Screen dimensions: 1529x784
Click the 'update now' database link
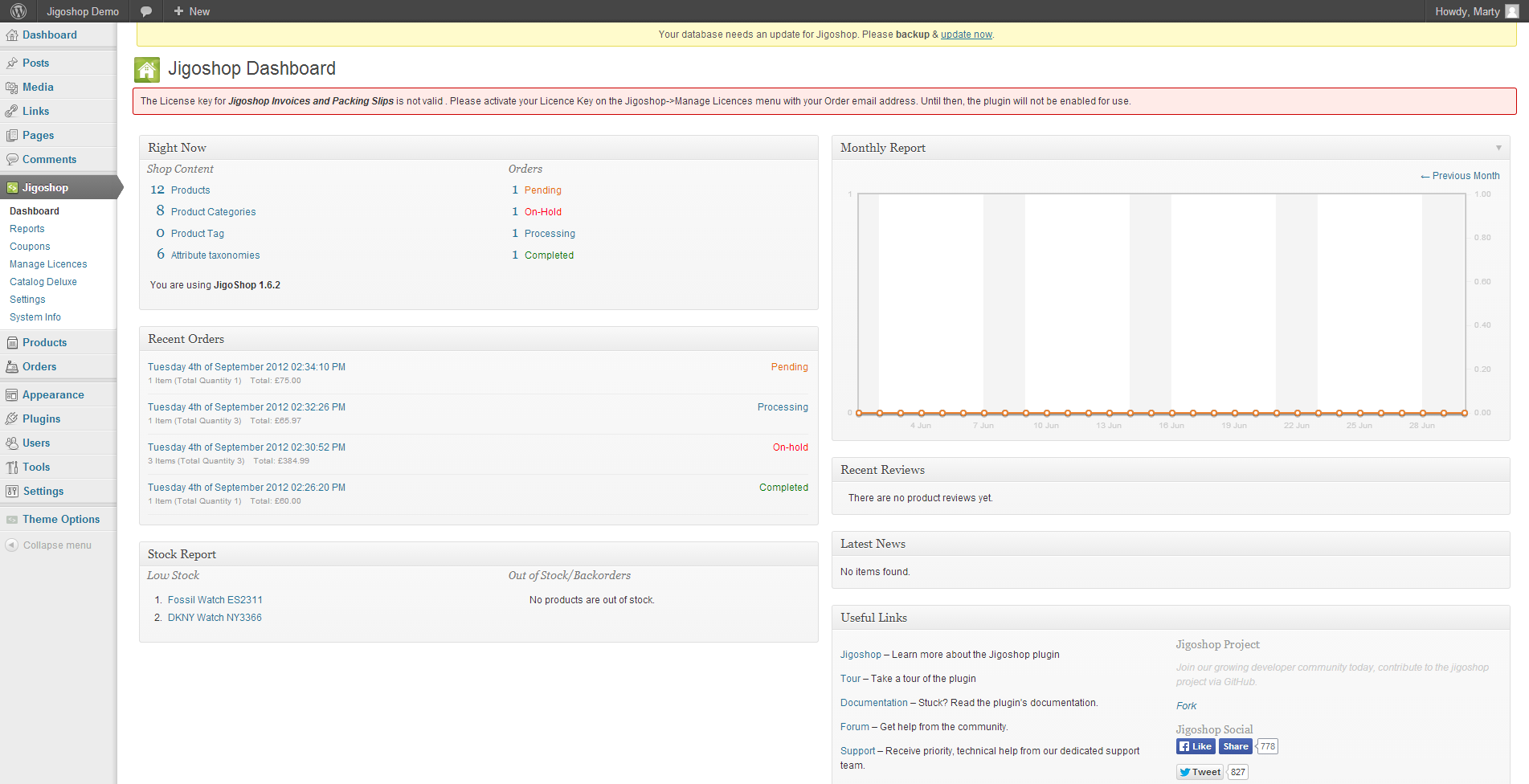point(966,35)
